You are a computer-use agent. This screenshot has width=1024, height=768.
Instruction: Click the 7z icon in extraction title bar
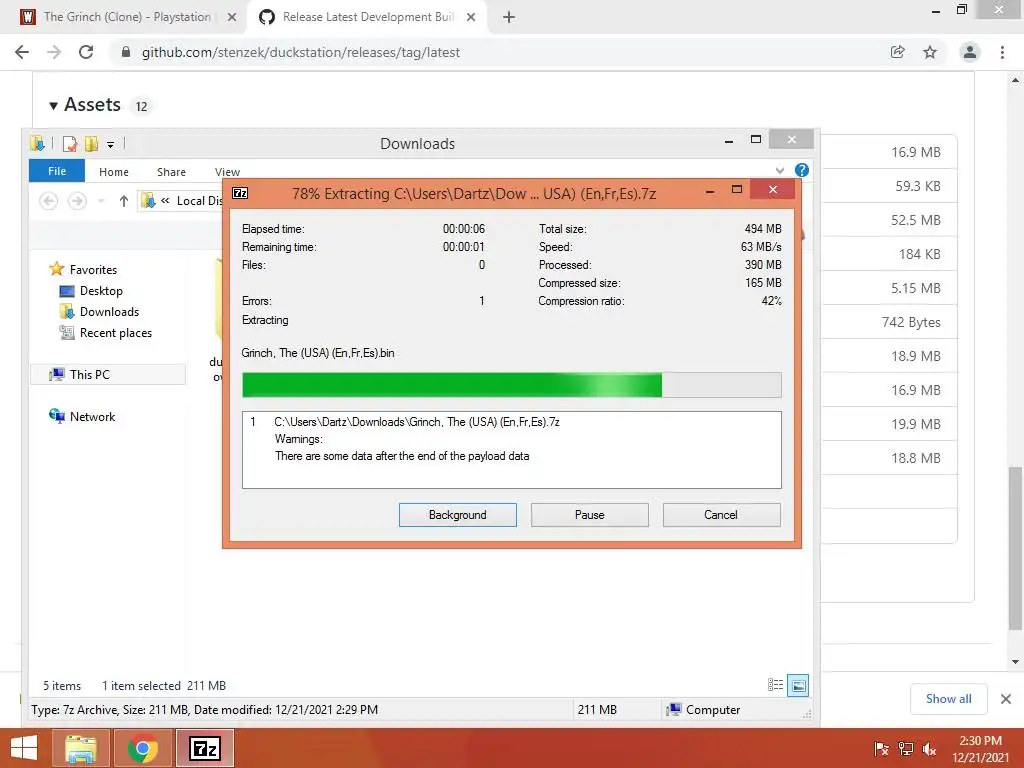(x=240, y=193)
